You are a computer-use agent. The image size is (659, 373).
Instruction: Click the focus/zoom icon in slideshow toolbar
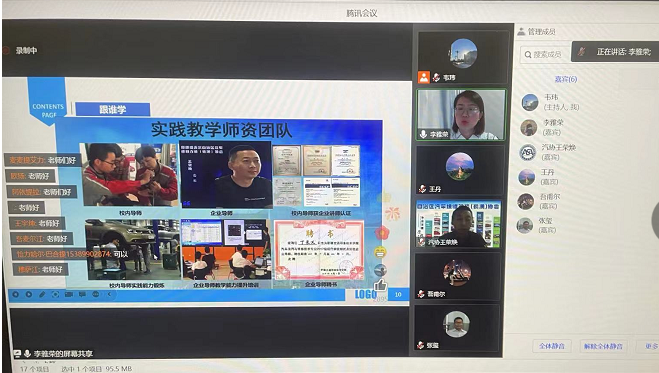click(x=55, y=294)
